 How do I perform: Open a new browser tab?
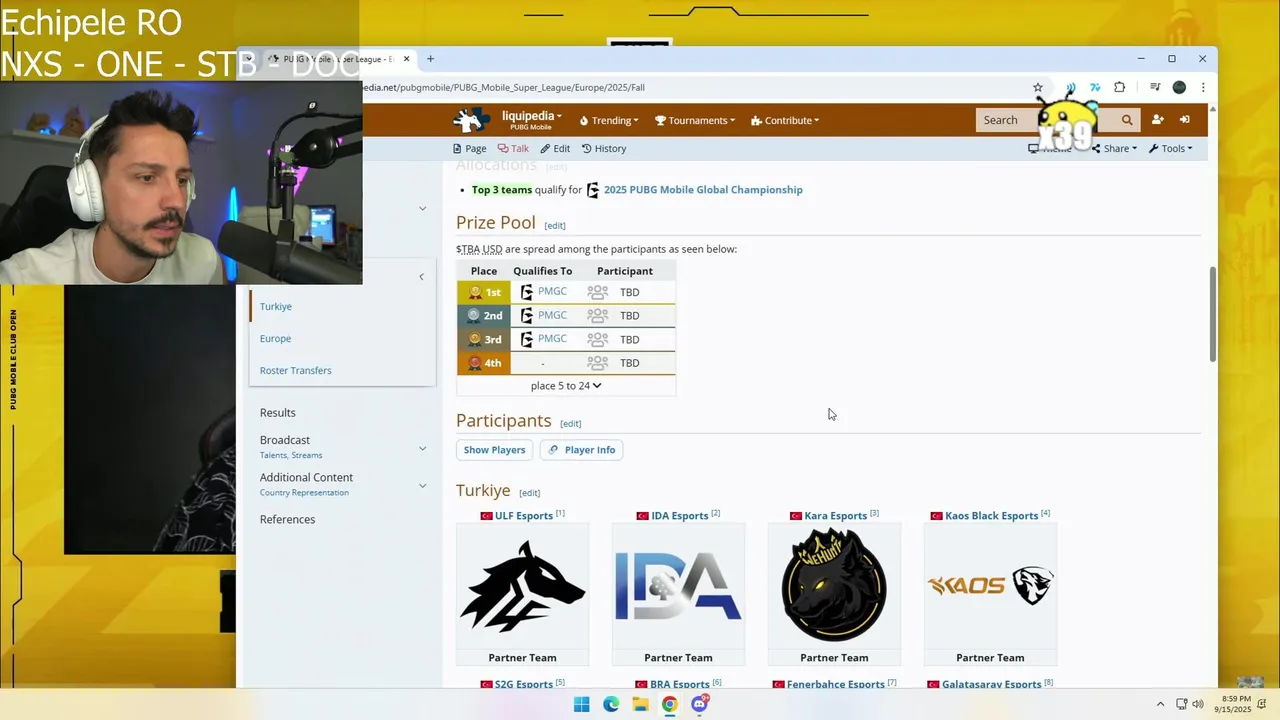pyautogui.click(x=430, y=59)
